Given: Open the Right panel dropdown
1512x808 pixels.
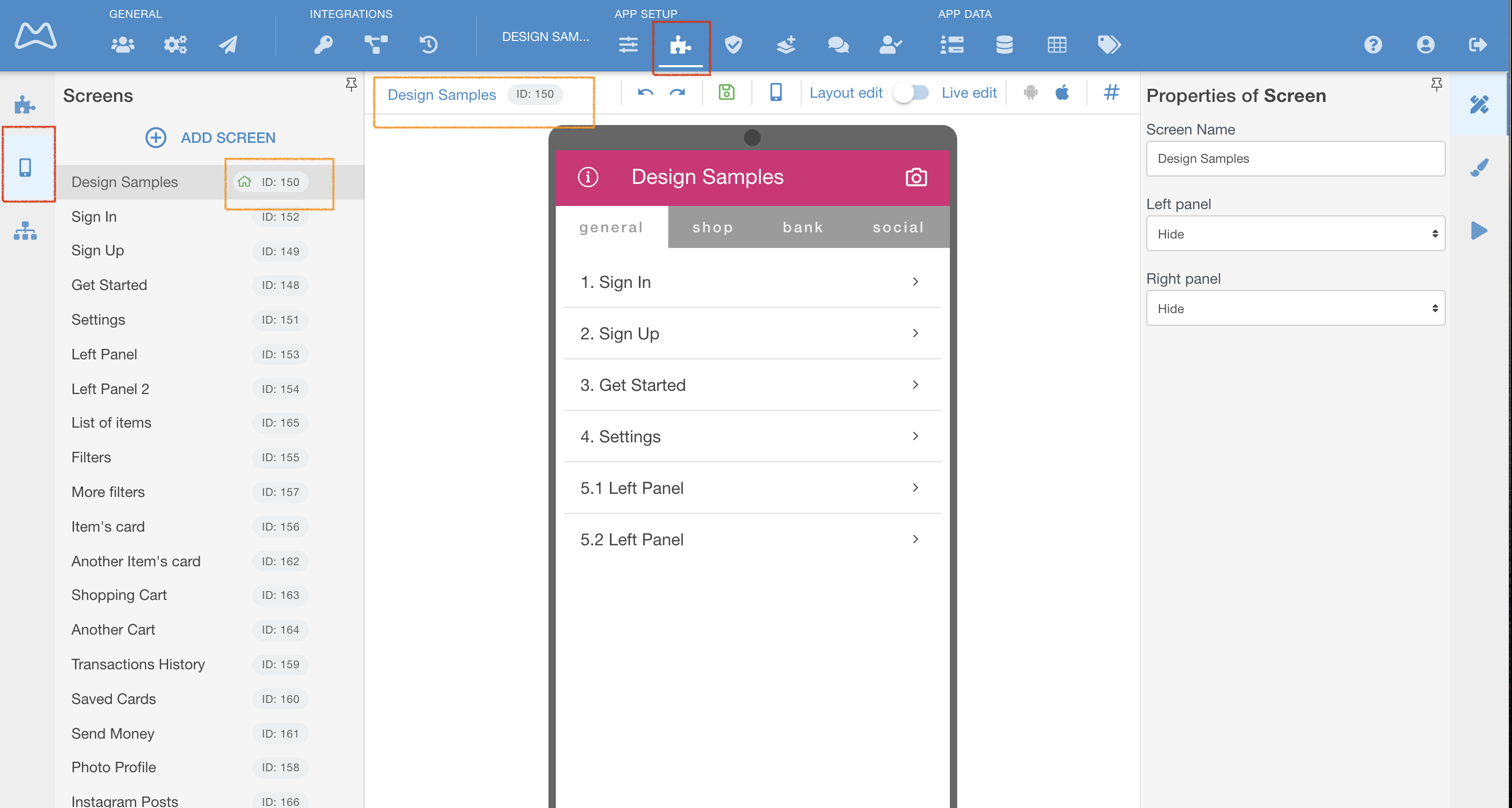Looking at the screenshot, I should click(x=1296, y=308).
